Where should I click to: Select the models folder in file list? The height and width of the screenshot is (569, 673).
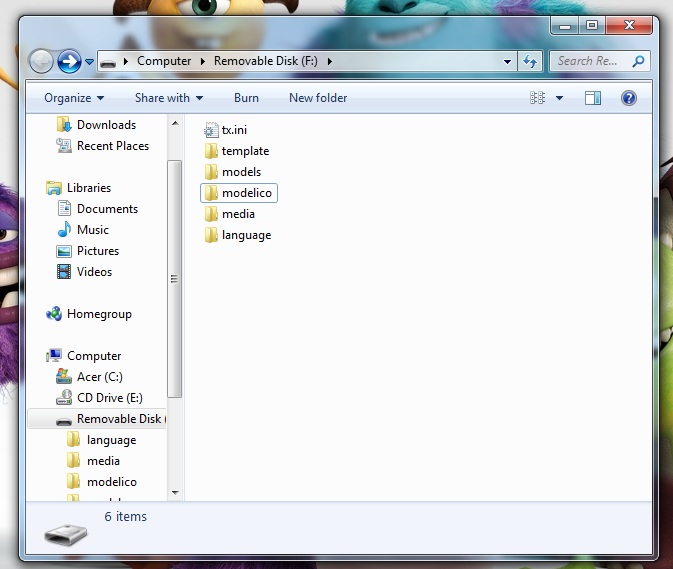(241, 172)
